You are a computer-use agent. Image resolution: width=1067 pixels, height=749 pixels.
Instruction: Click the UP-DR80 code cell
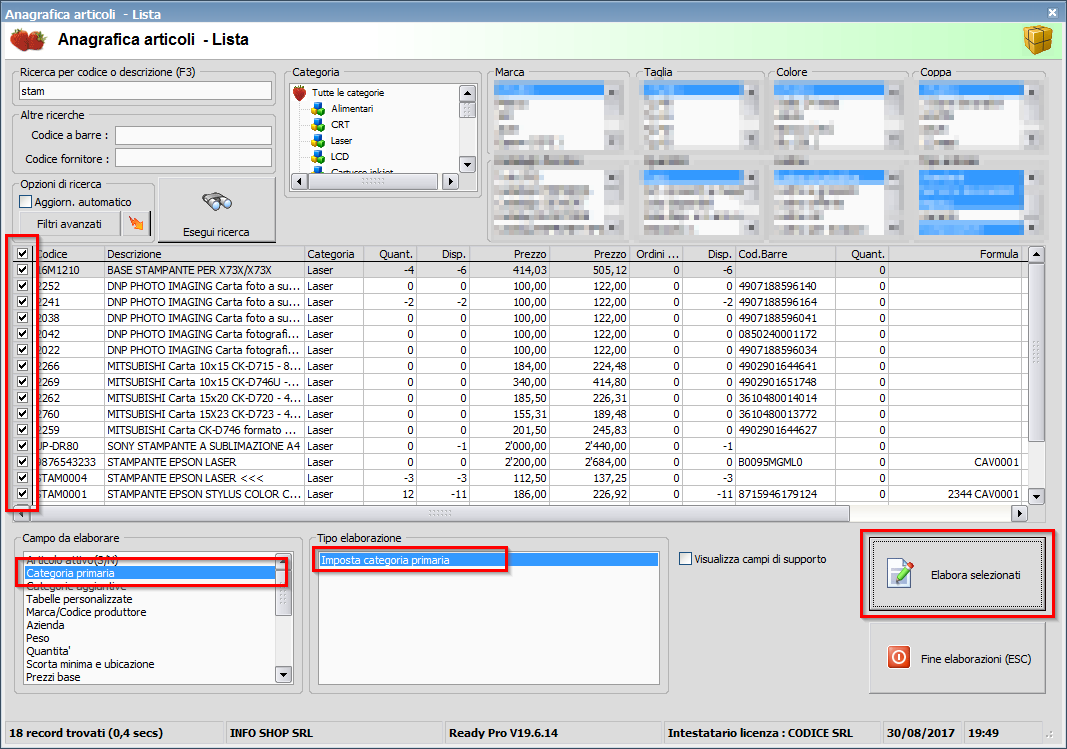point(67,446)
